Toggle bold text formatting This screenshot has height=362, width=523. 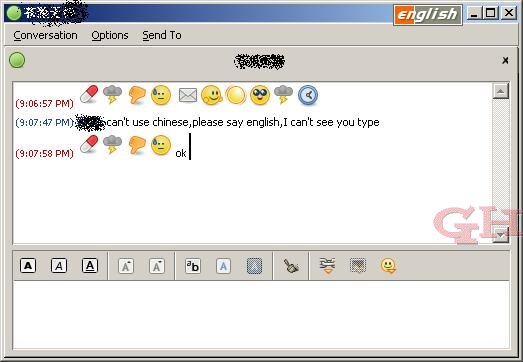tap(28, 266)
